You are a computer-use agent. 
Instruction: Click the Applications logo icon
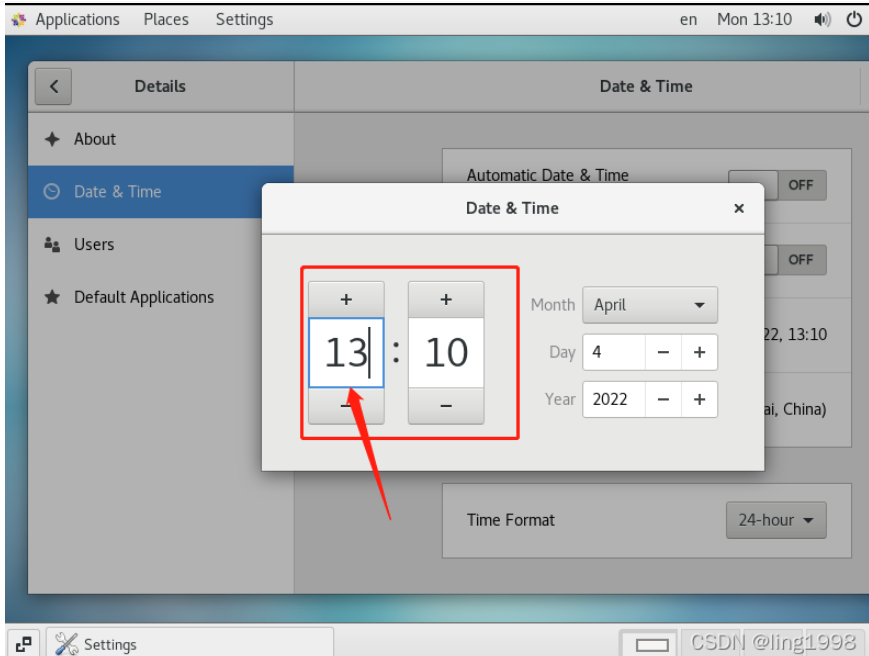click(x=19, y=20)
